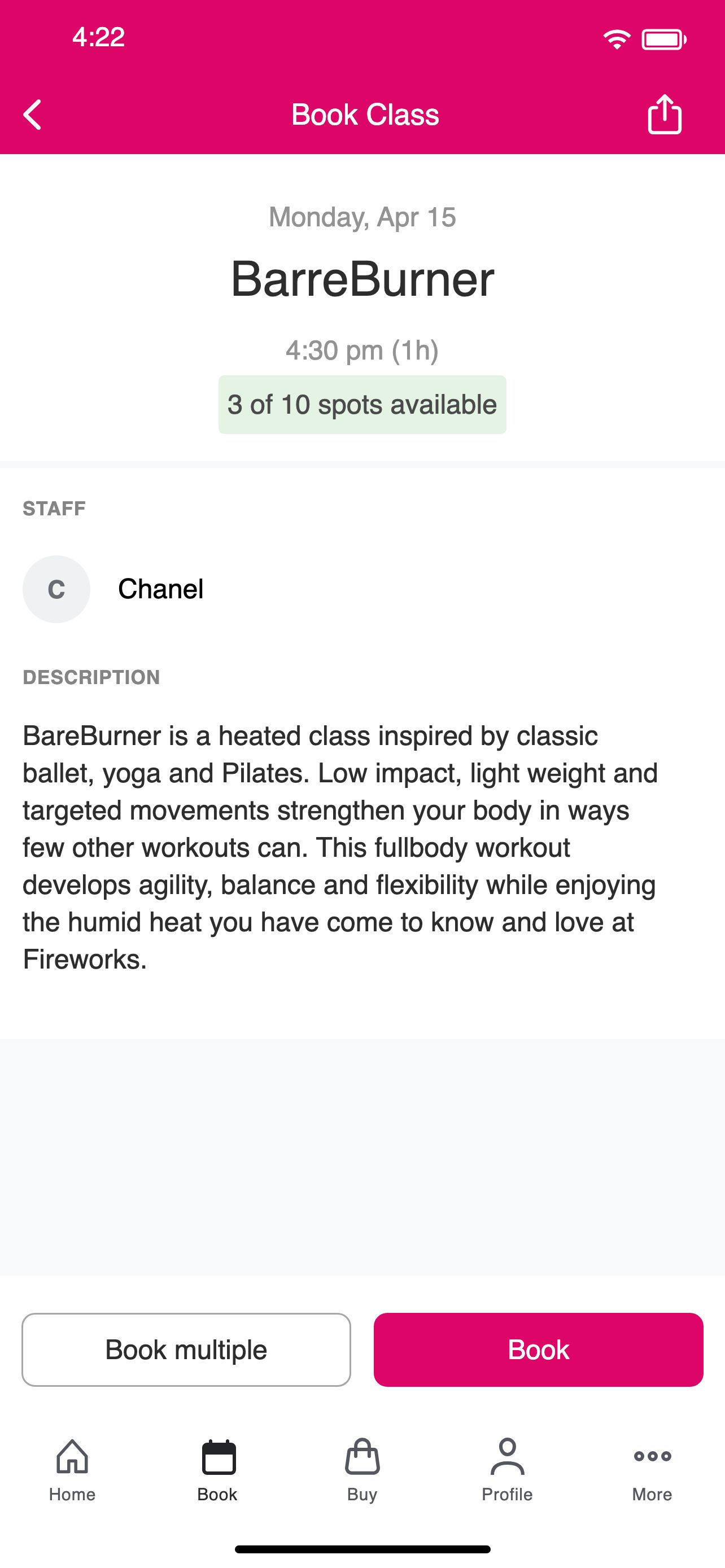Viewport: 725px width, 1568px height.
Task: Tap the Book calendar icon
Action: coord(218,1457)
